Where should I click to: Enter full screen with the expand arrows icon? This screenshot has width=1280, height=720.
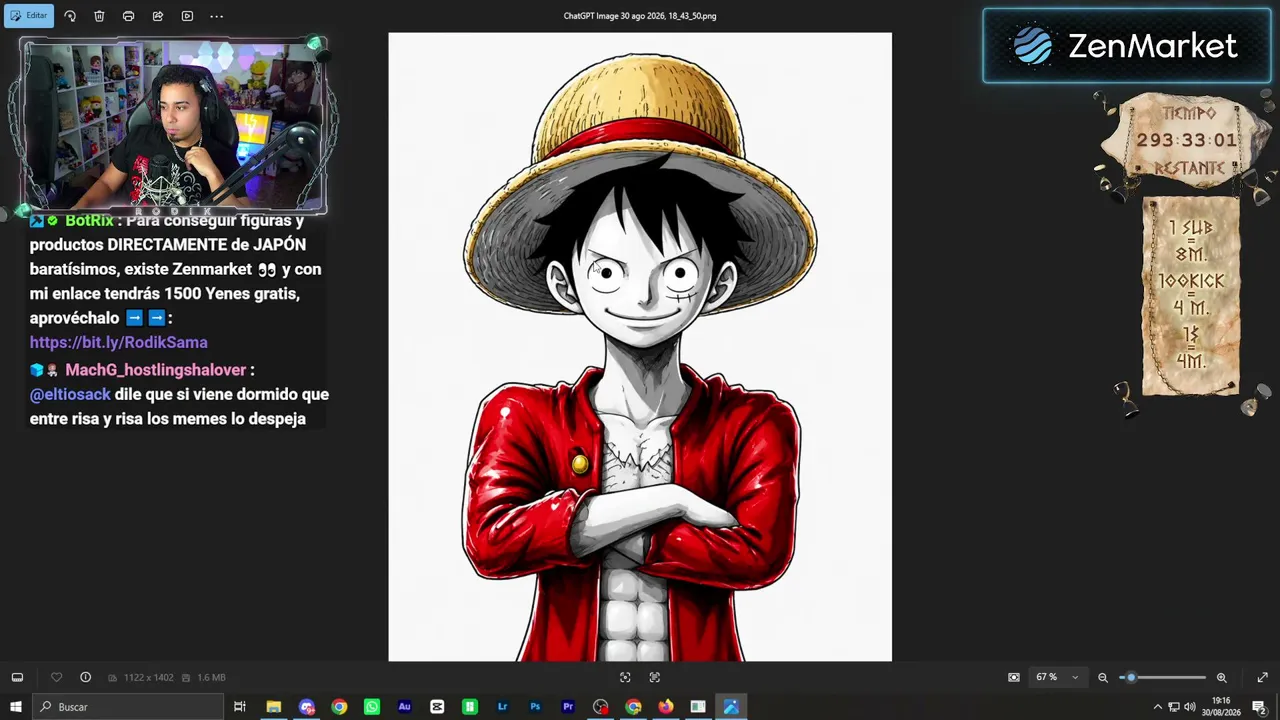[x=1262, y=677]
